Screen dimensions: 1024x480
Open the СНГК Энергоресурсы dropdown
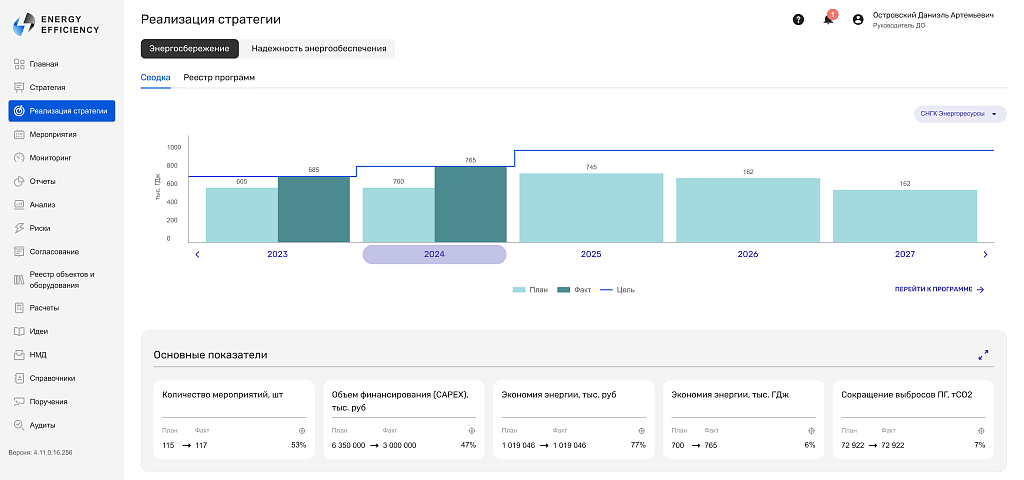tap(960, 114)
